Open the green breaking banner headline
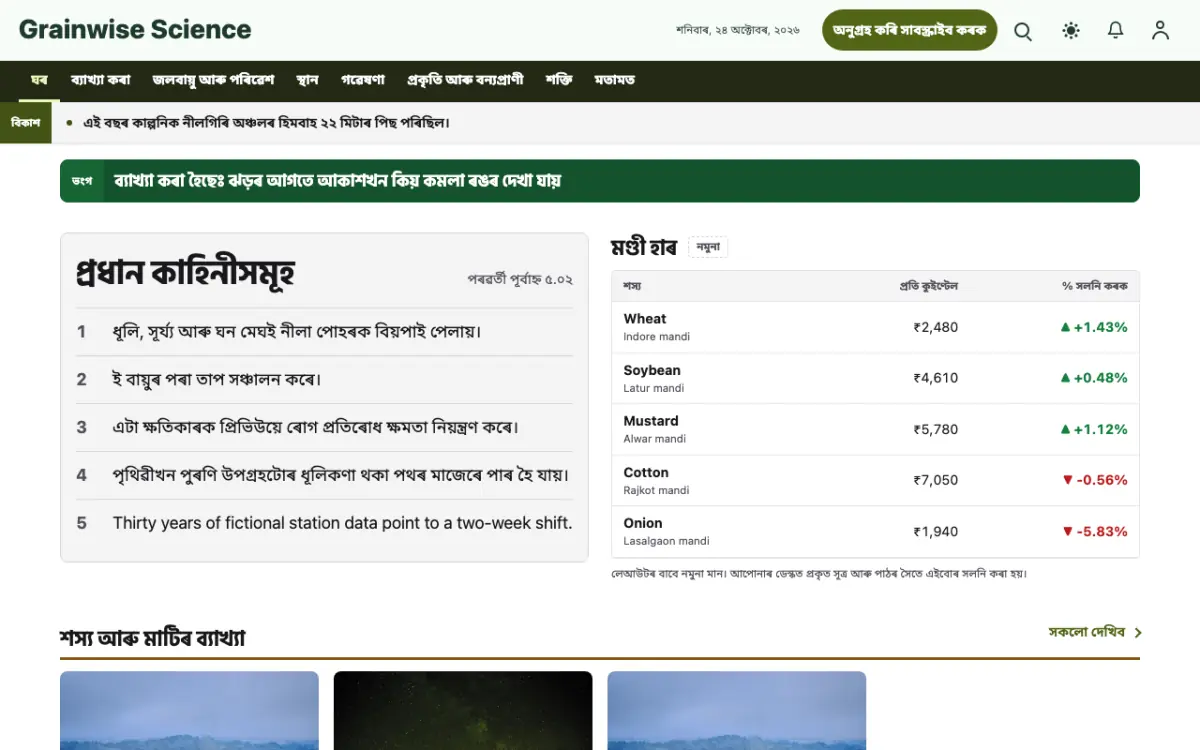This screenshot has width=1200, height=750. 337,181
